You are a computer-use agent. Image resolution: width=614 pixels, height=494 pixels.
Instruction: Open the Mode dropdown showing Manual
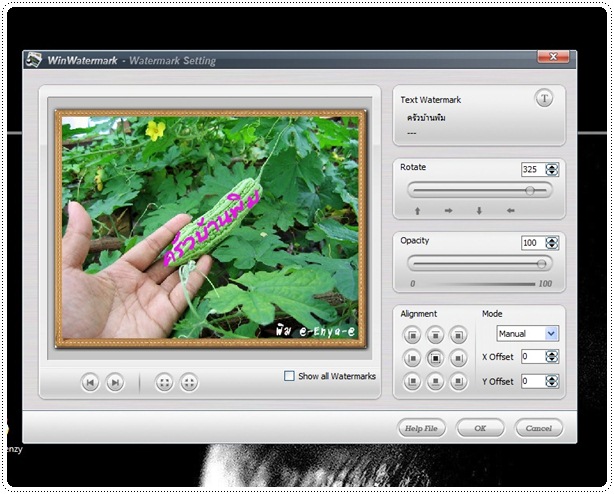527,334
